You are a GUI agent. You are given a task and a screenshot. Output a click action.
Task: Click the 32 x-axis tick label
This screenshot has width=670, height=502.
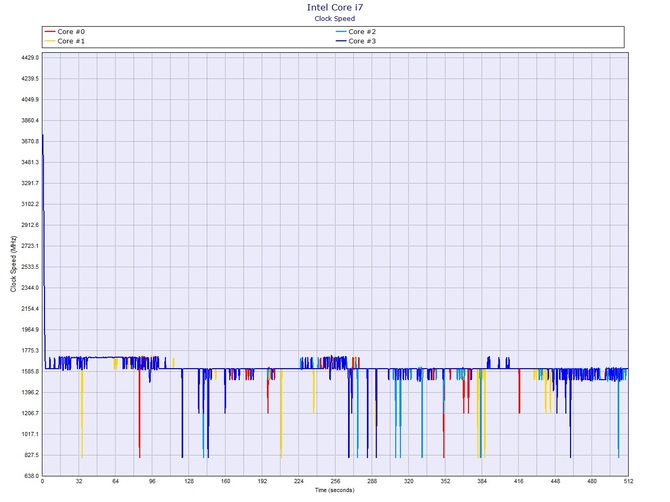tap(79, 481)
